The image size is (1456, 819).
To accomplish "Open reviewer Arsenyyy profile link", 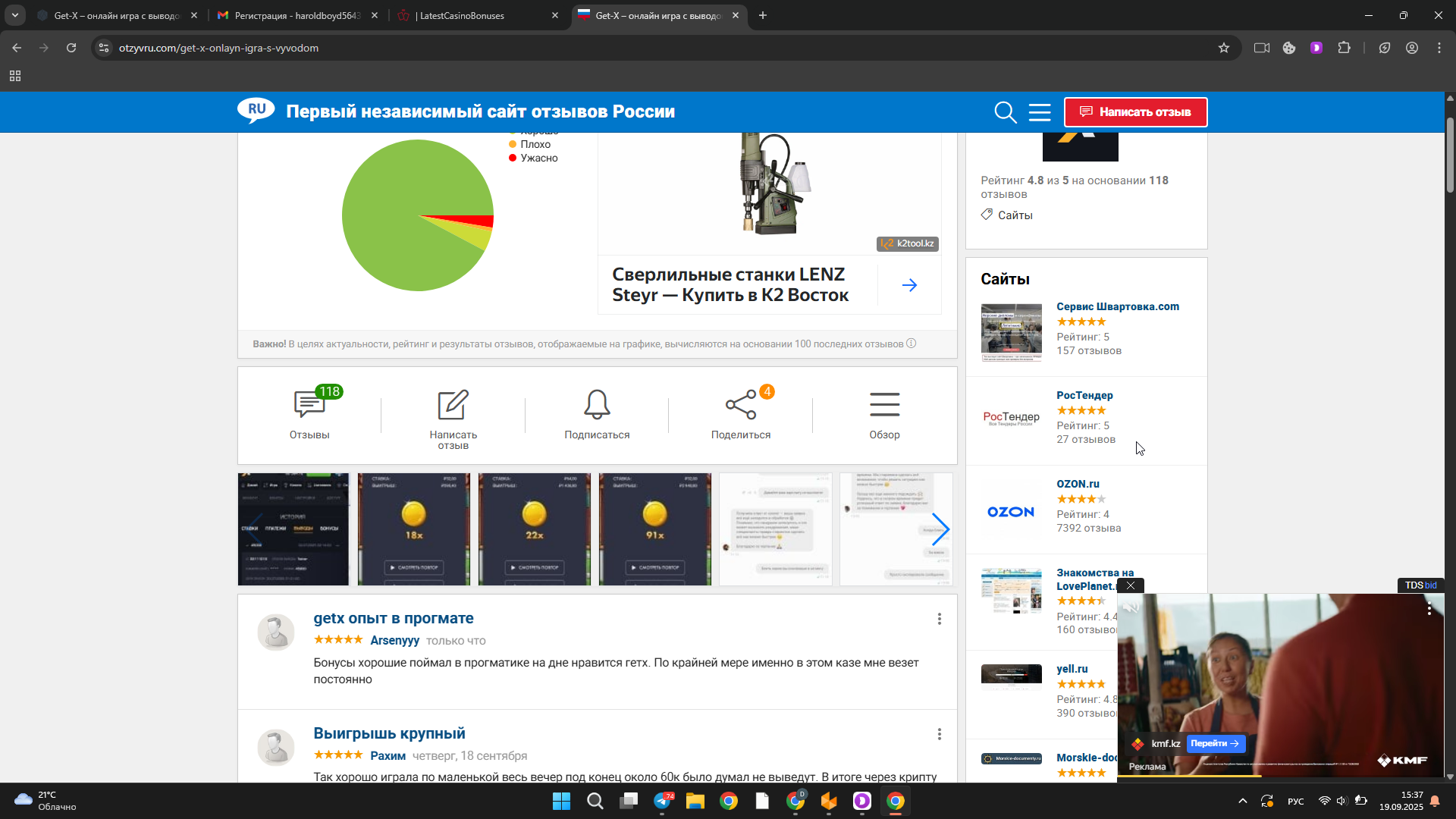I will (x=394, y=641).
